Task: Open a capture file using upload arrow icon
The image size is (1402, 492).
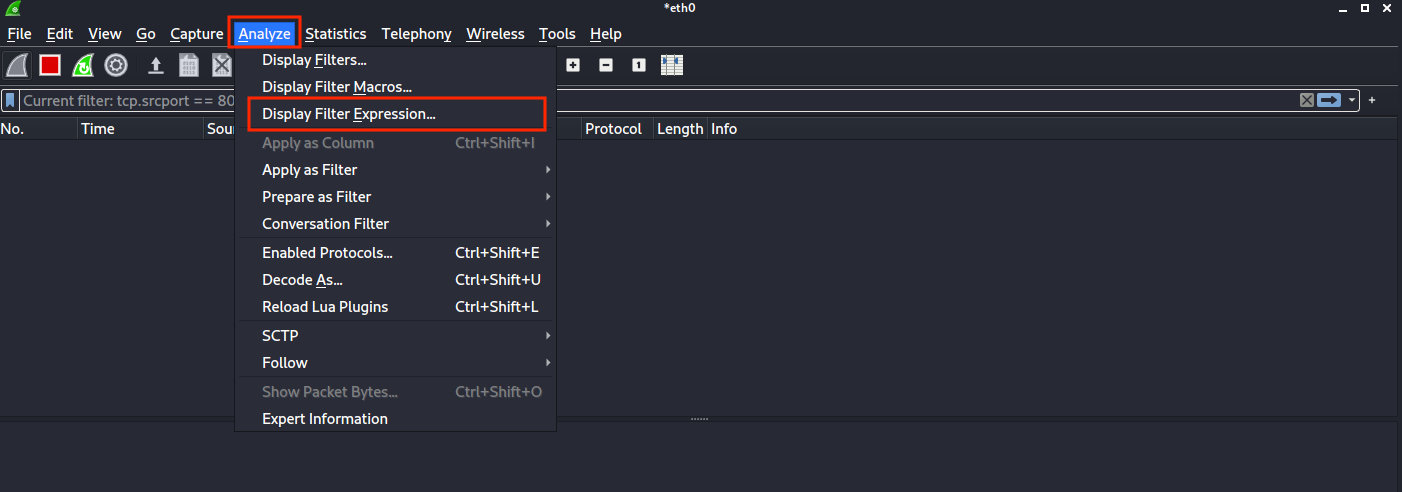Action: tap(156, 66)
